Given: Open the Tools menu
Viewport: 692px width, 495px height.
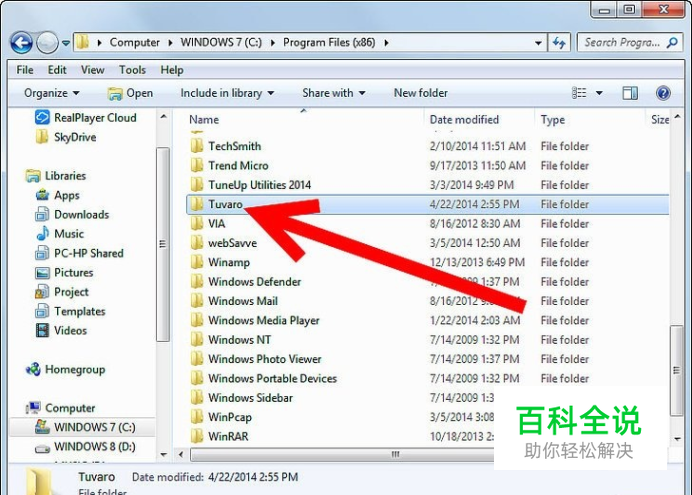Looking at the screenshot, I should 132,70.
